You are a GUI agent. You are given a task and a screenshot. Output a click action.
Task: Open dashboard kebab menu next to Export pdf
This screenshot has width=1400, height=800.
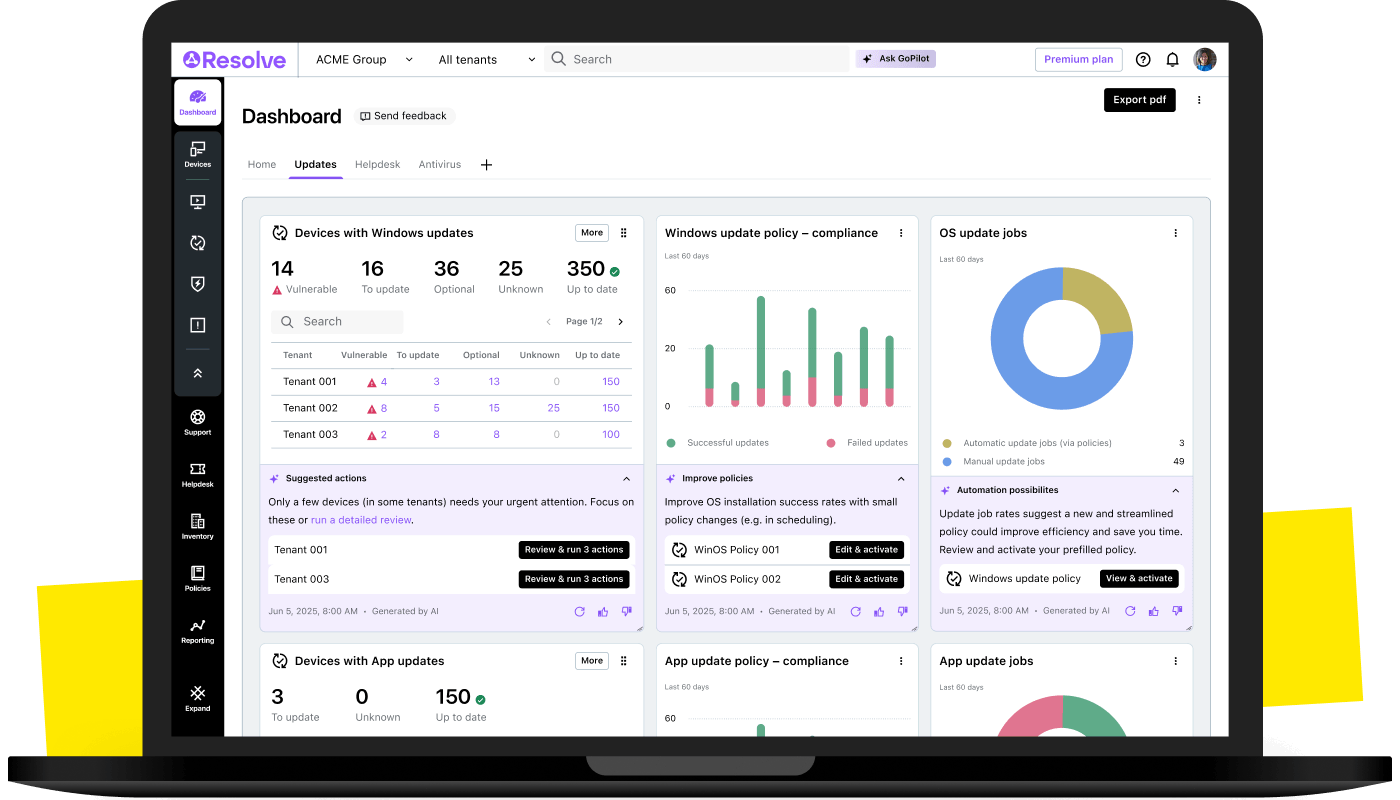pyautogui.click(x=1199, y=100)
